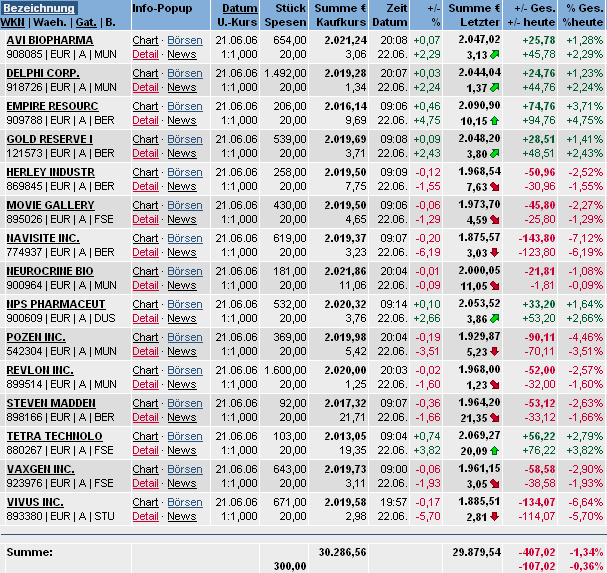This screenshot has width=607, height=573.
Task: Click the 1.600,00 Stück value for REVLON
Action: coord(285,370)
